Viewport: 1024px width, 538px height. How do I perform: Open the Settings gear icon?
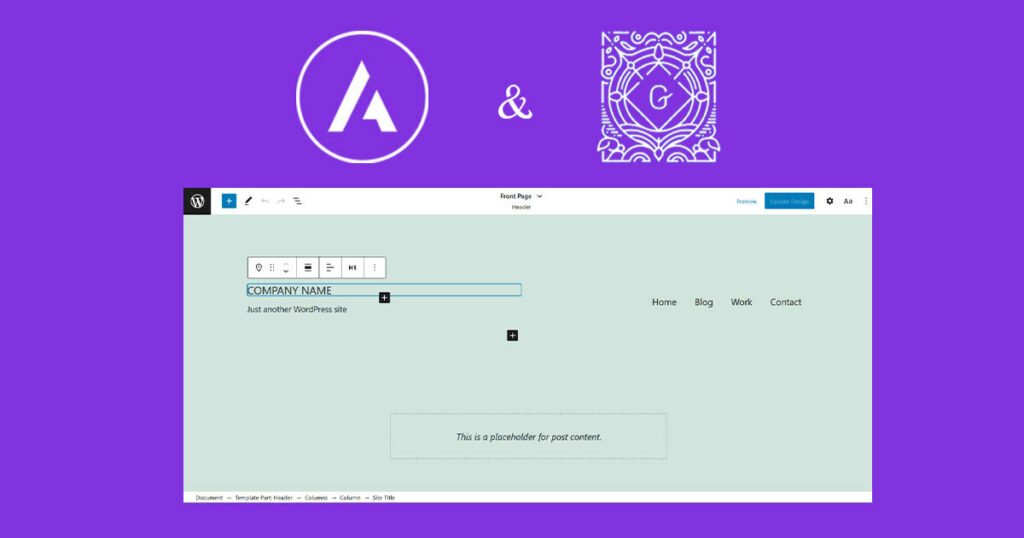[x=829, y=201]
